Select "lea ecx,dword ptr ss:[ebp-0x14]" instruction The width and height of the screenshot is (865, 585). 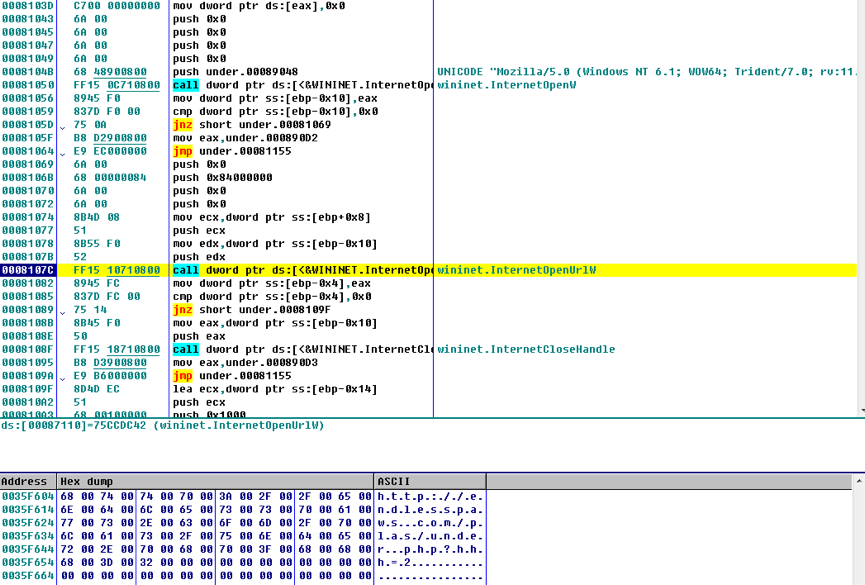coord(275,389)
